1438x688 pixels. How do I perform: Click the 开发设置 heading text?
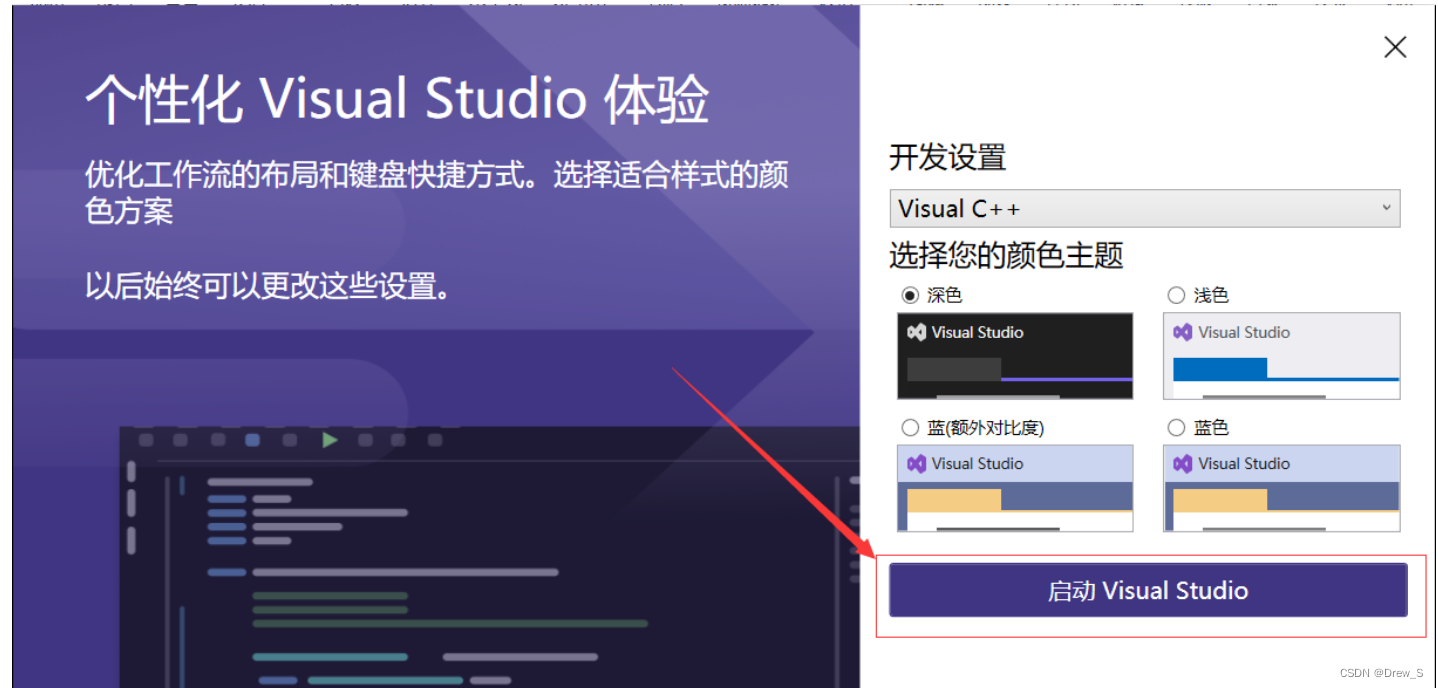click(948, 158)
